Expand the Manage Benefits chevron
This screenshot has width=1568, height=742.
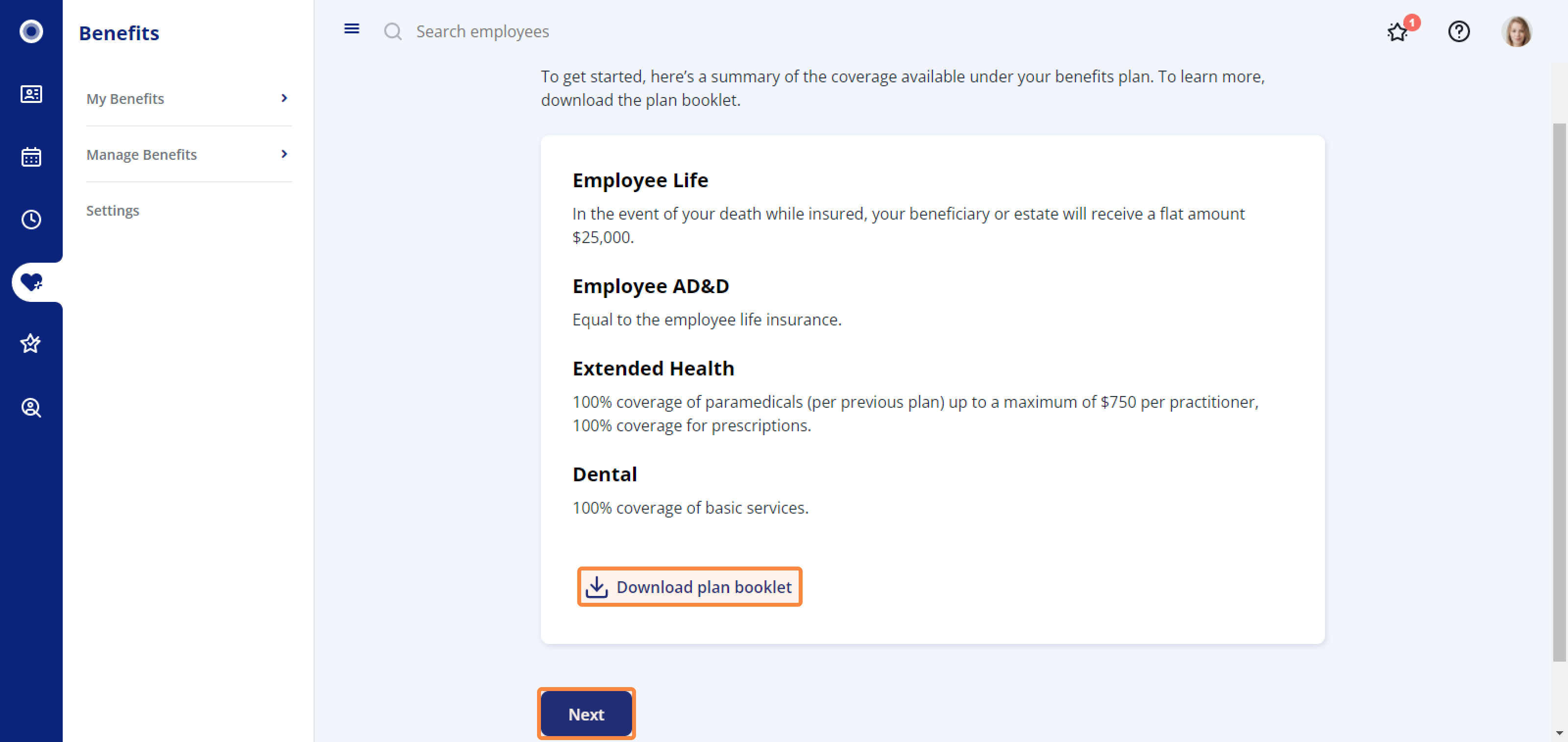(284, 154)
